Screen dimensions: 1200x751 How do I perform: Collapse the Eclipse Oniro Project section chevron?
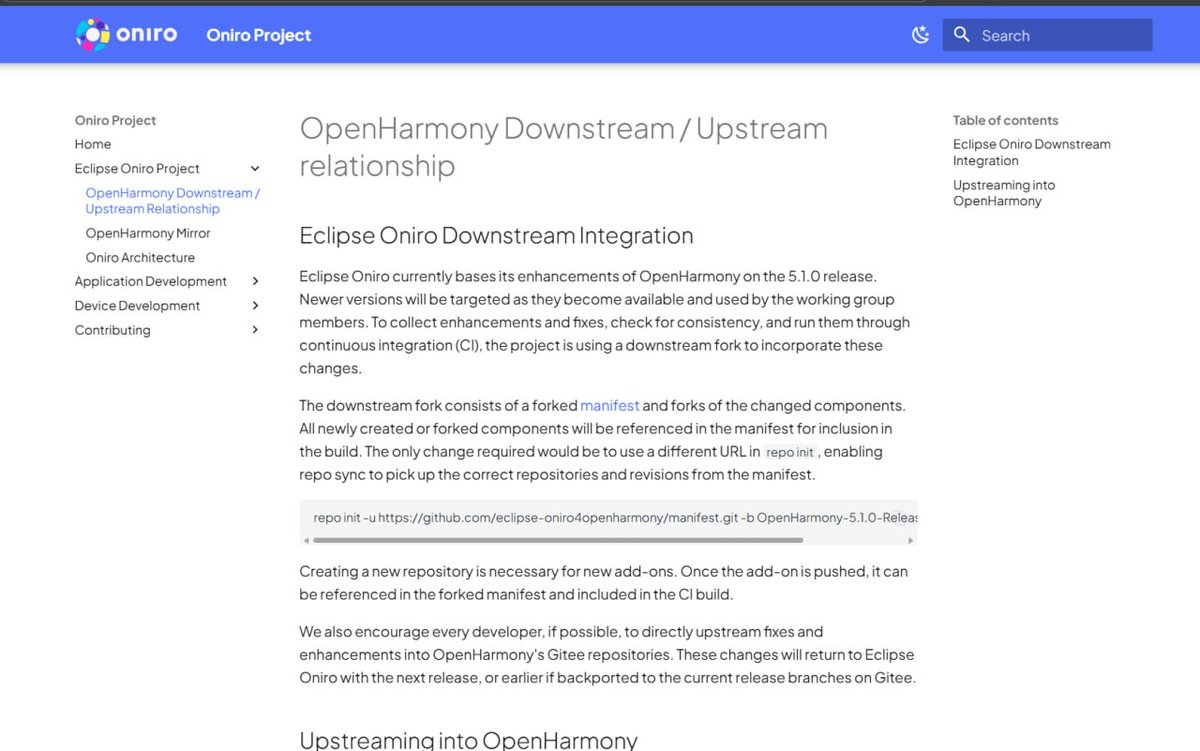click(255, 169)
